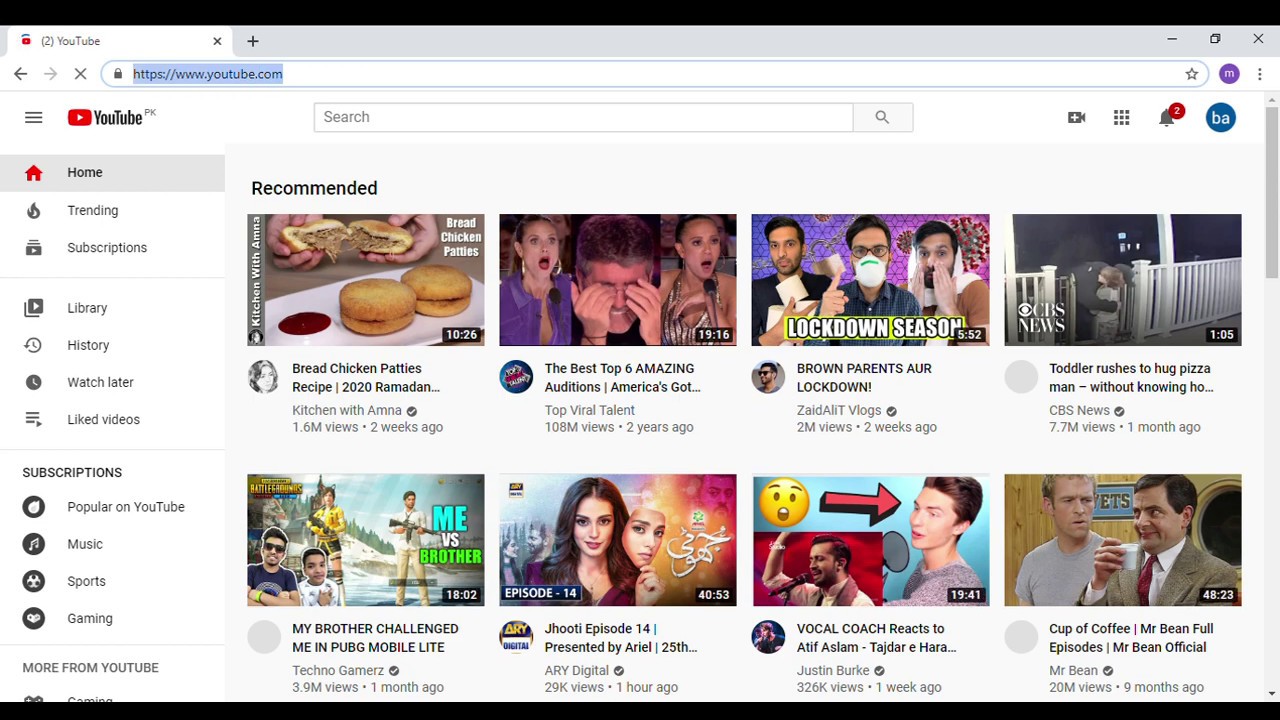
Task: Open the Chrome profile 'm' avatar
Action: click(1229, 74)
